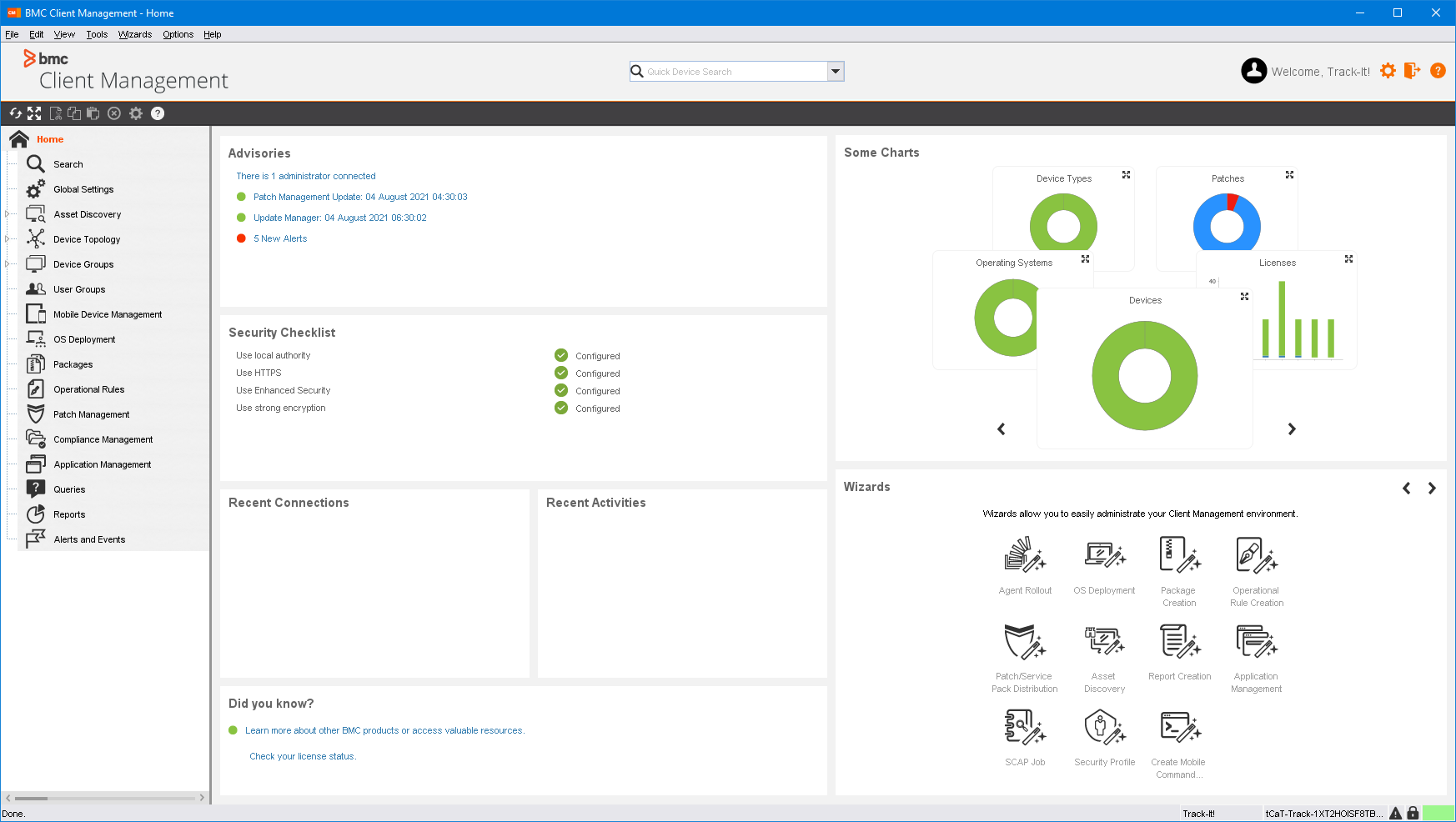The width and height of the screenshot is (1456, 822).
Task: Click 'There is 1 administrator connected' link
Action: tap(306, 176)
